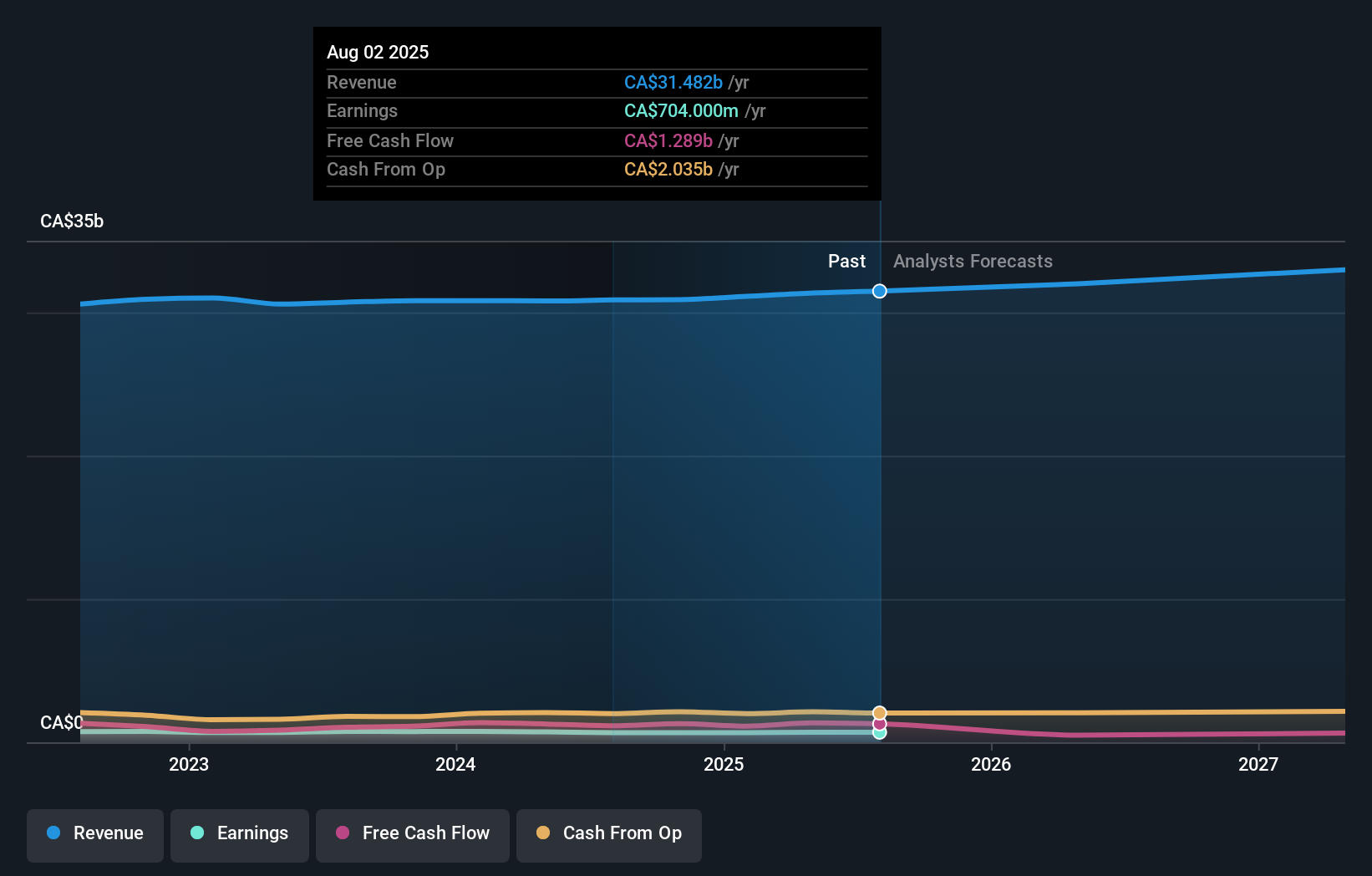Select the pink Free Cash Flow chart marker
This screenshot has height=876, width=1372.
879,723
